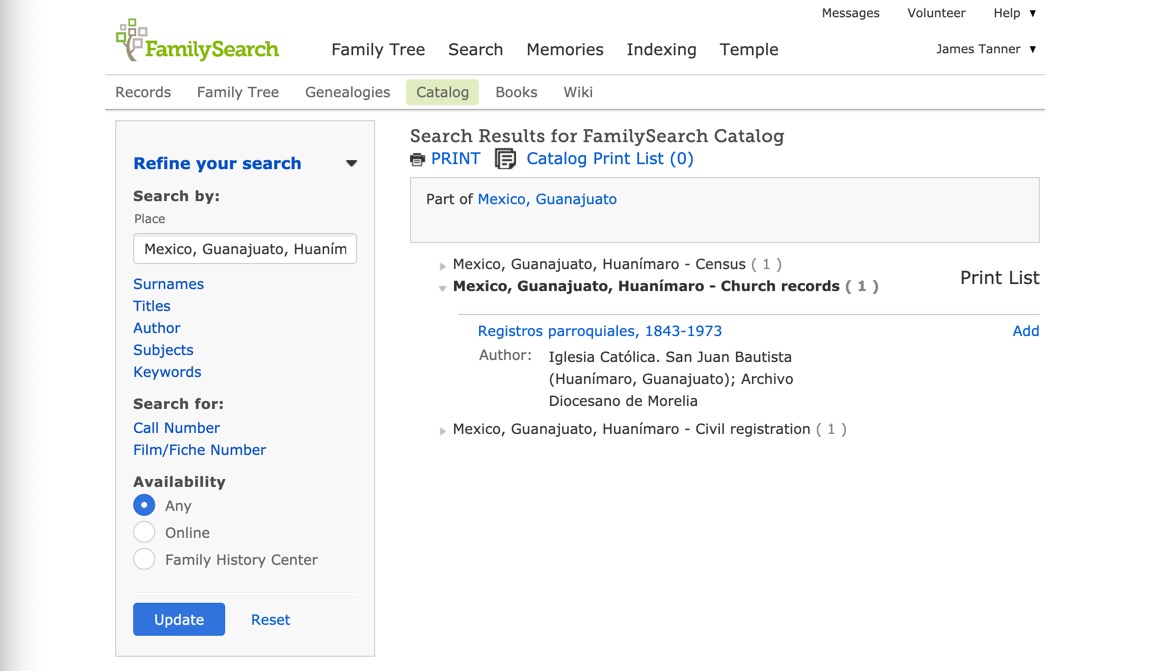This screenshot has width=1150, height=671.
Task: Open the Help dropdown menu
Action: 1015,13
